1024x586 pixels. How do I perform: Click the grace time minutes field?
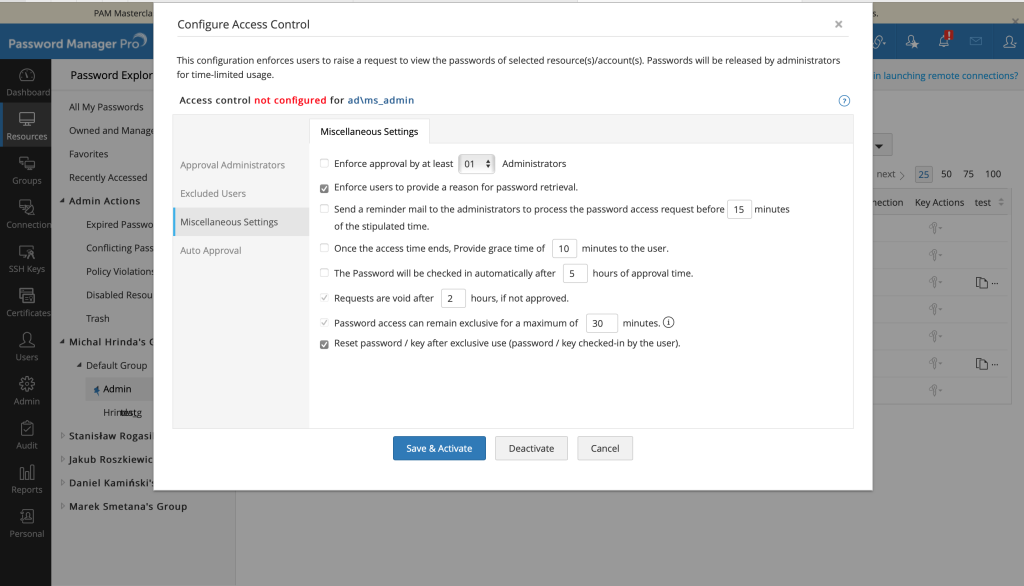(x=564, y=248)
